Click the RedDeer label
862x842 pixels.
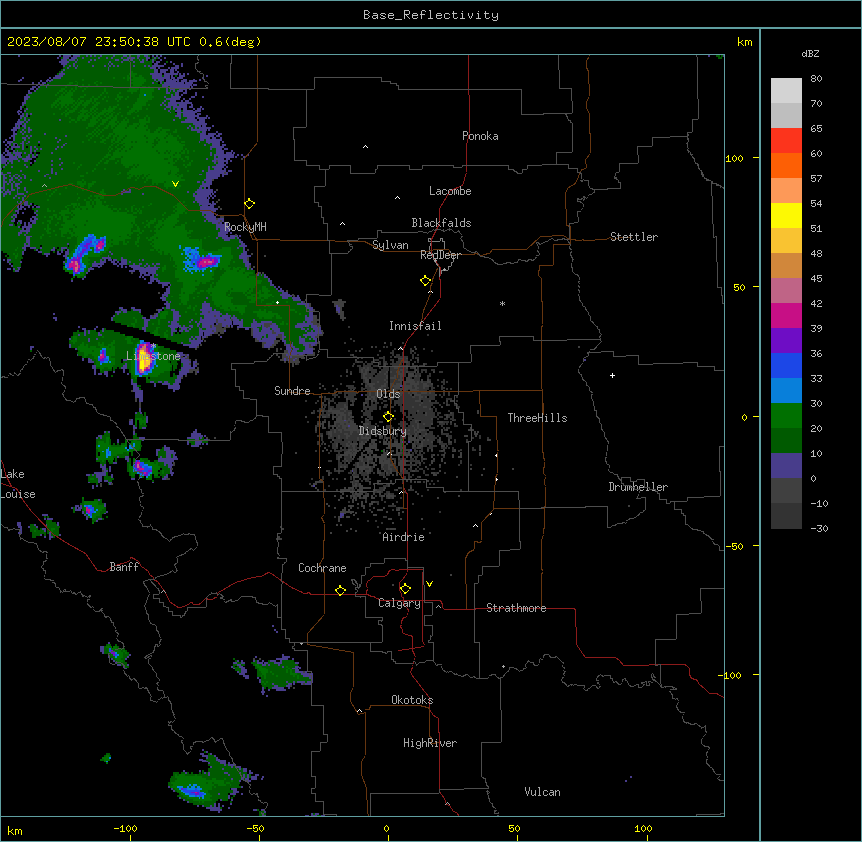click(440, 255)
